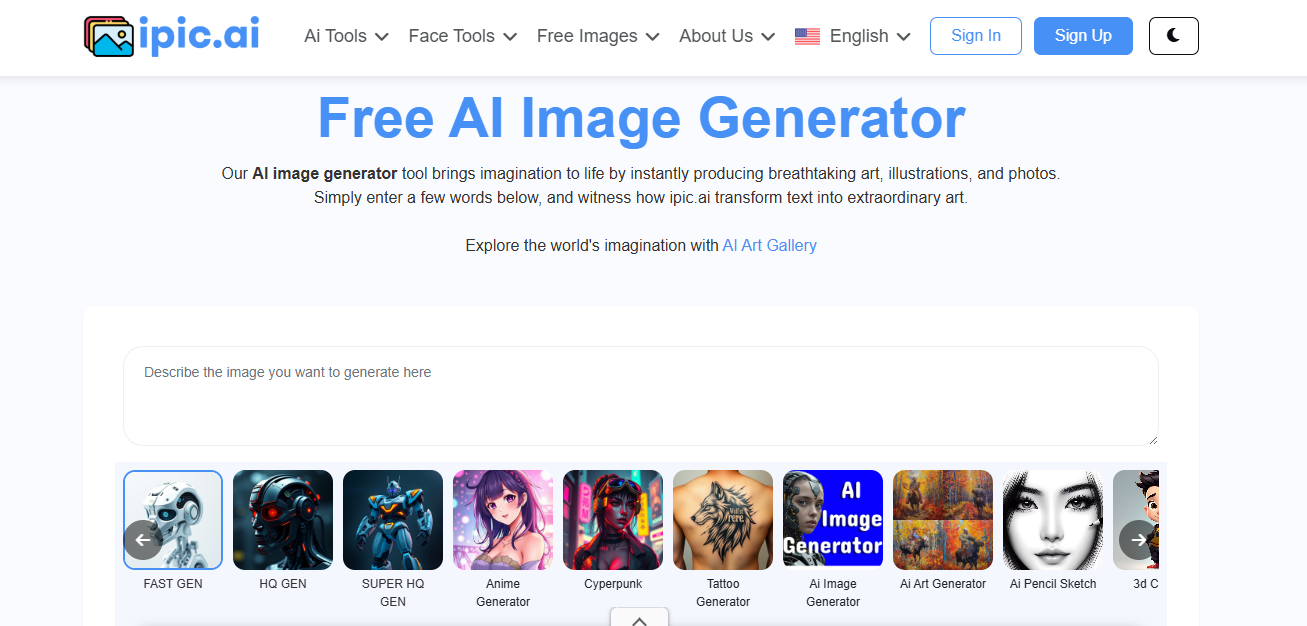Open the About Us menu
Screen dimensions: 1307x626
pos(727,36)
